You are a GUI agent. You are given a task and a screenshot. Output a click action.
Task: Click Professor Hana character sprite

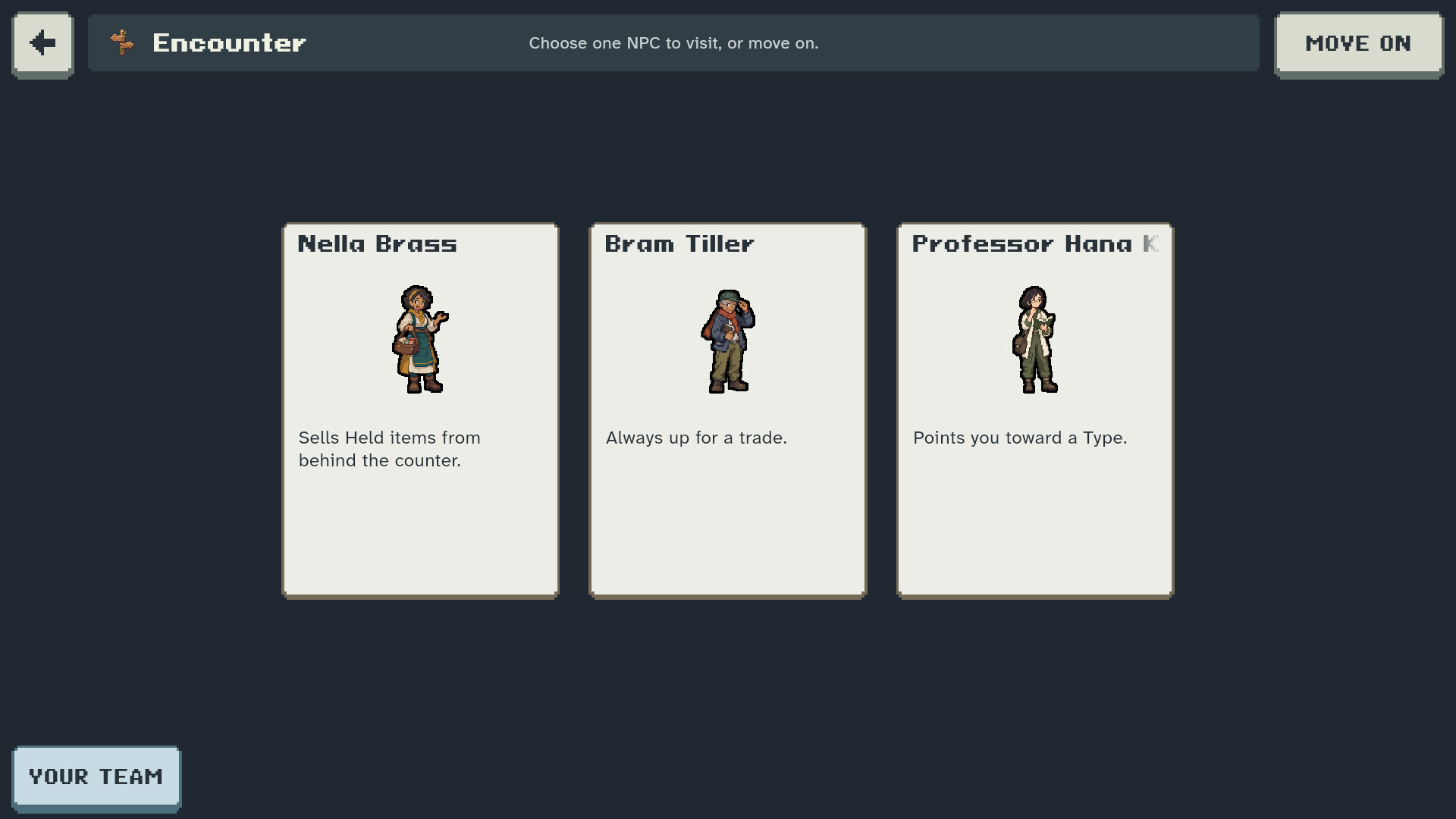tap(1035, 339)
